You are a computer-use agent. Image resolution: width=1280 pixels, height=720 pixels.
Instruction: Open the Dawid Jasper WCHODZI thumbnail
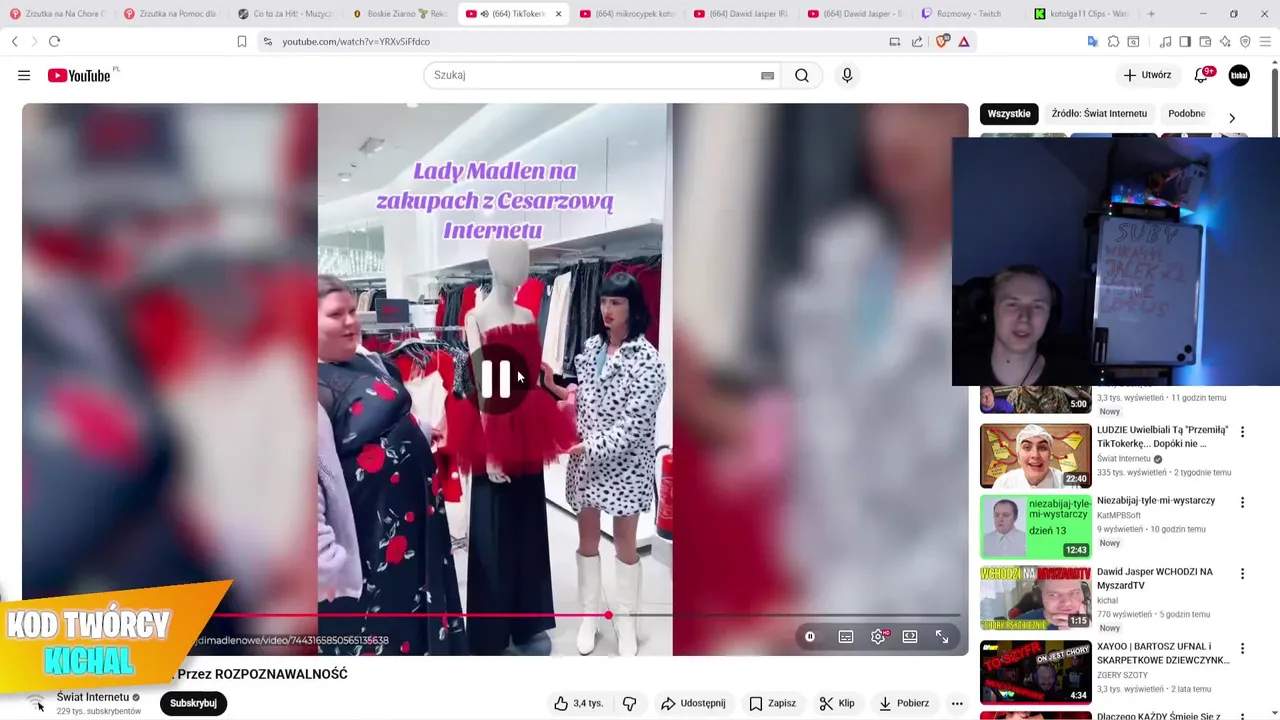tap(1036, 598)
